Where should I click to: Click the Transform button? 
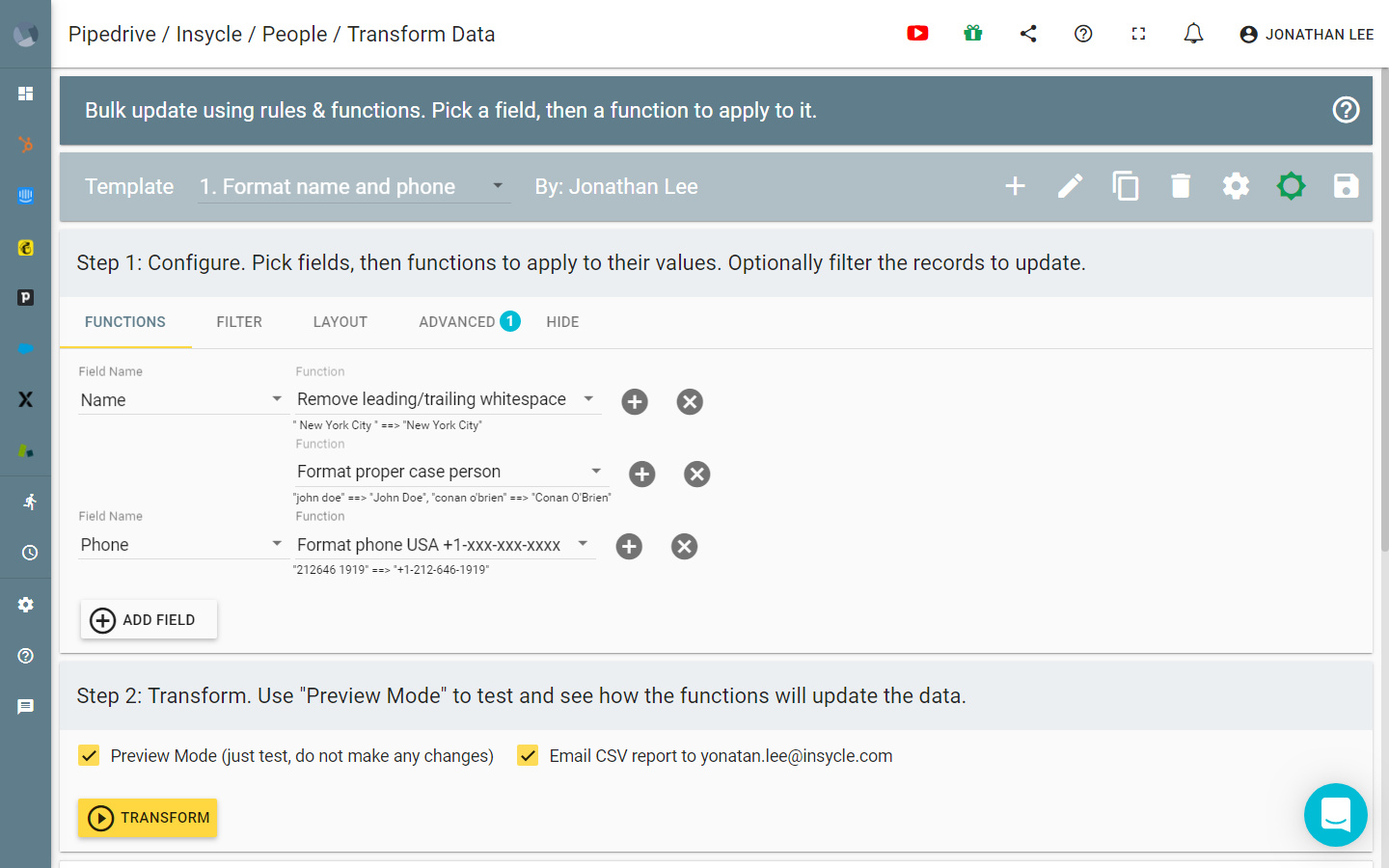tap(148, 818)
